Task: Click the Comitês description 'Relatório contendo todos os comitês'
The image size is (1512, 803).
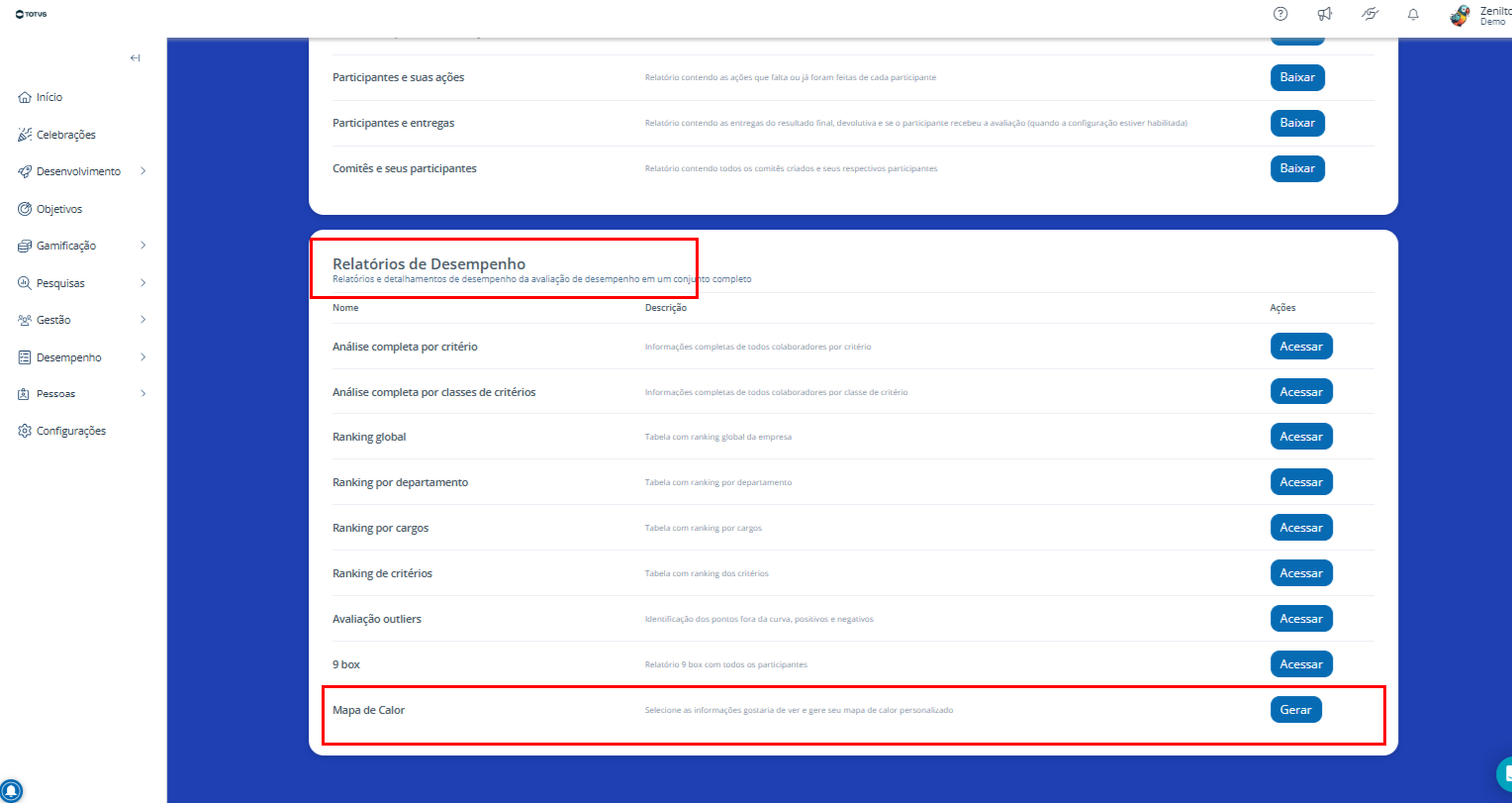Action: click(791, 168)
